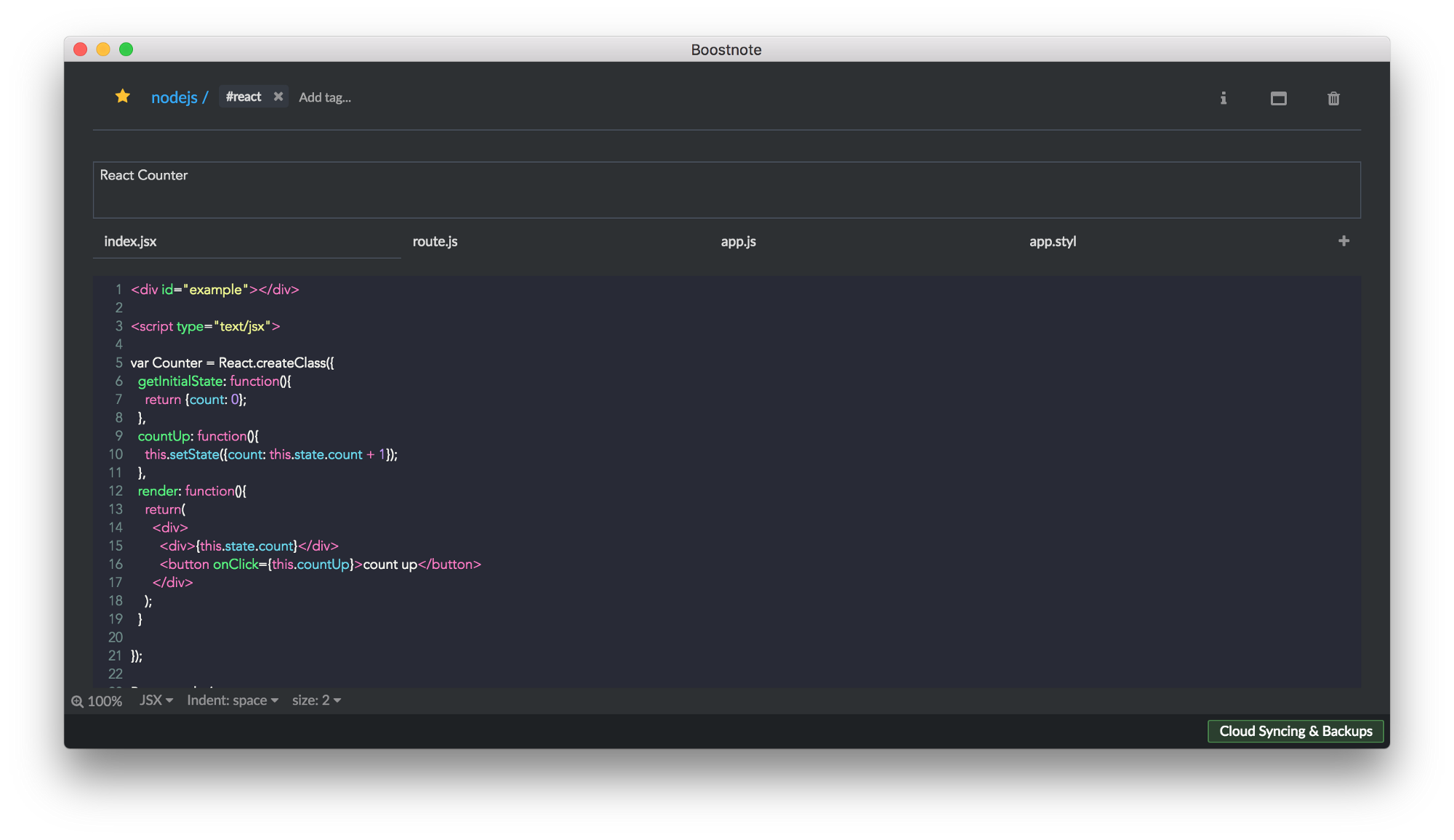Click the var Counter line 5
1454x840 pixels.
click(232, 363)
